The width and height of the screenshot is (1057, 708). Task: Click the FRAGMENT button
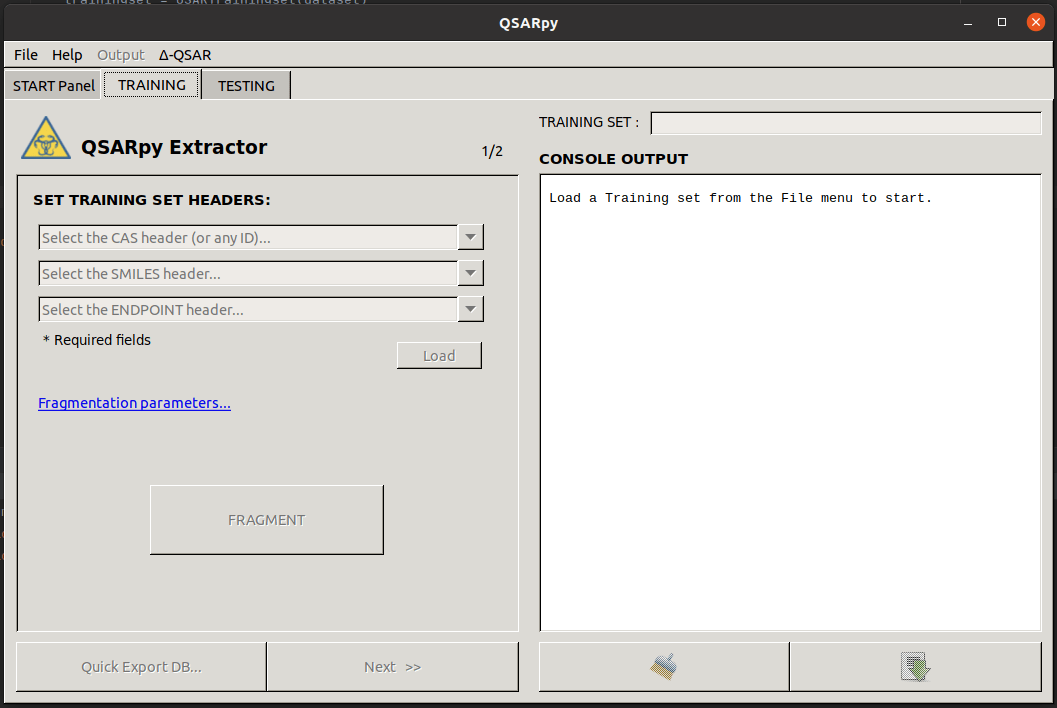267,520
